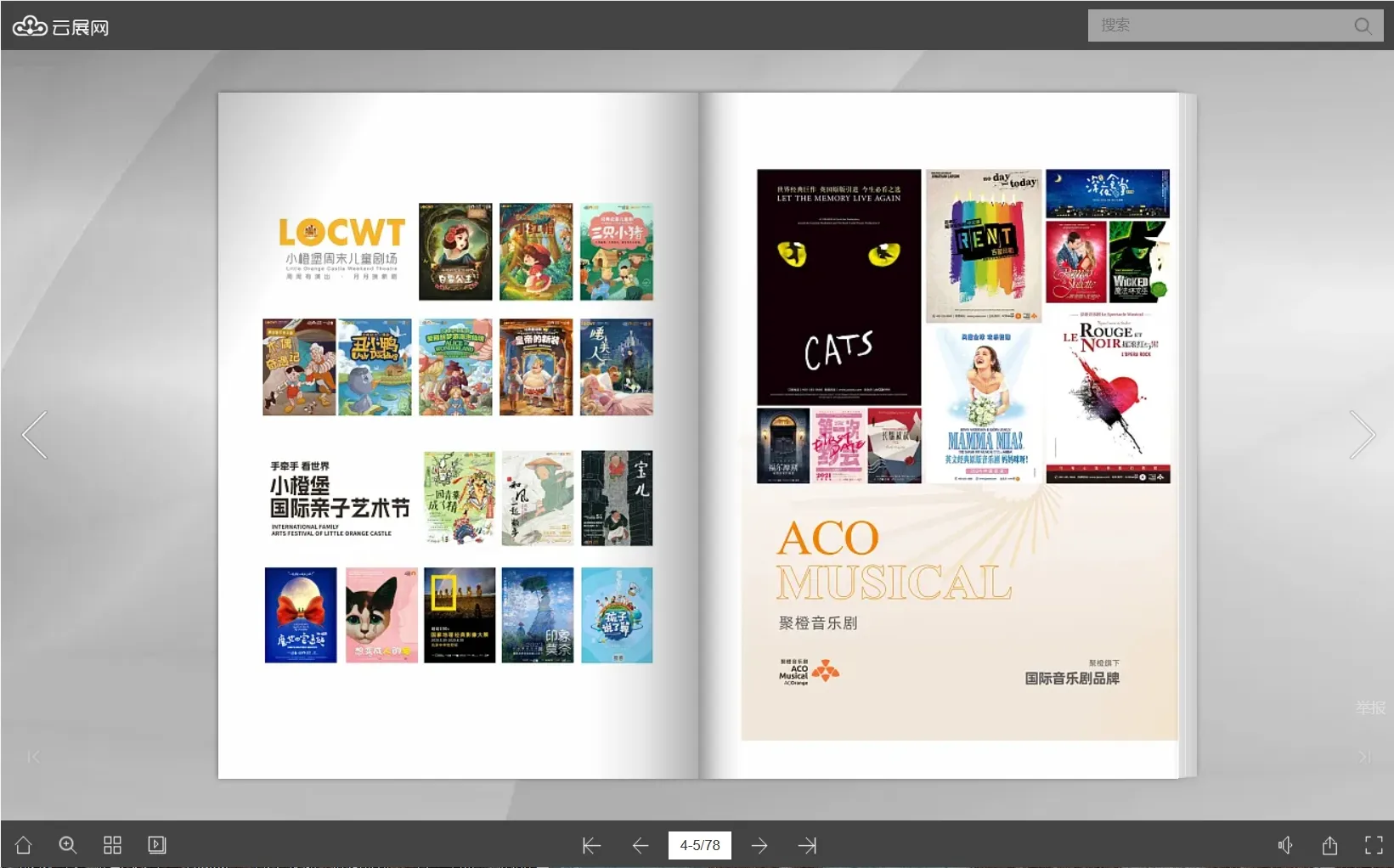Open the share options icon

coord(1329,845)
